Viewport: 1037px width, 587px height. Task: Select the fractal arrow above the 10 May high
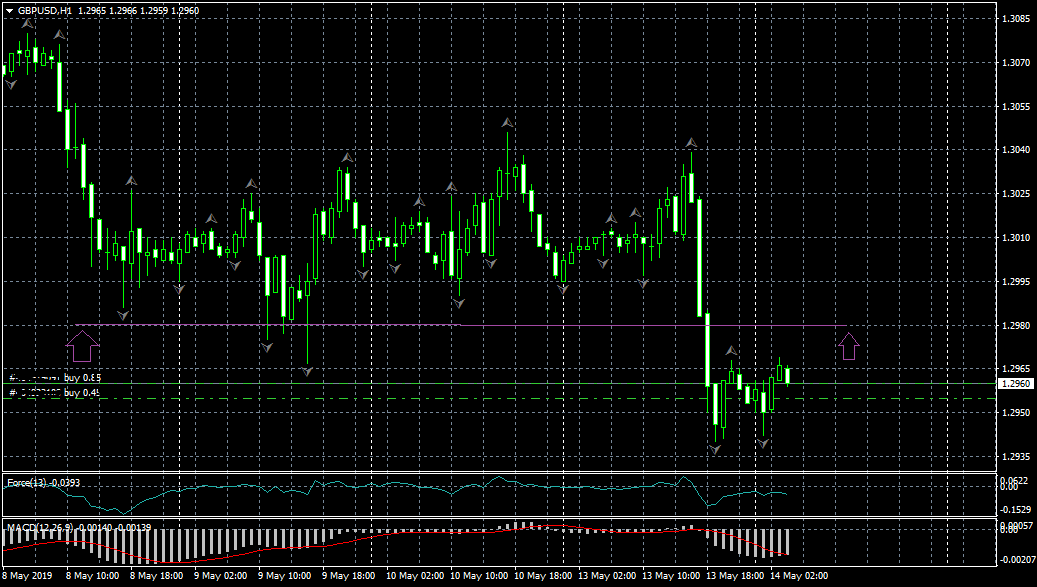508,123
